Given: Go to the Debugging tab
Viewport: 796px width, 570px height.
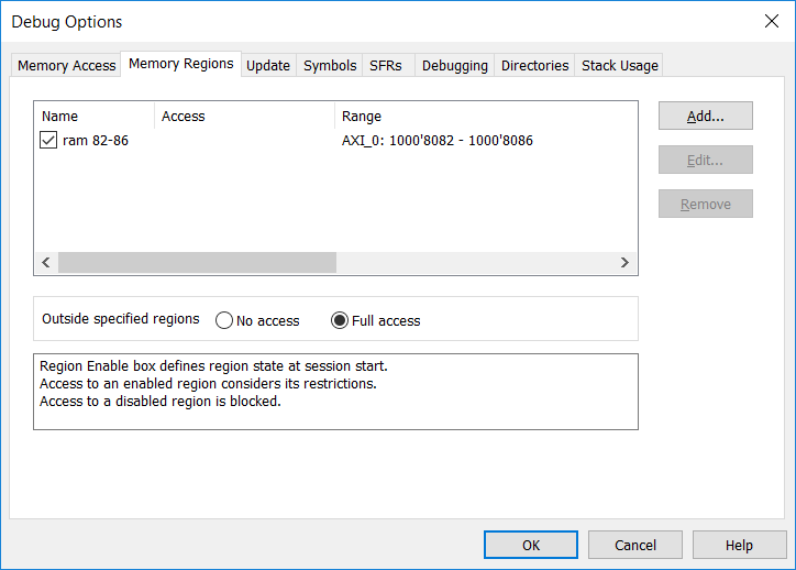Looking at the screenshot, I should pos(455,65).
